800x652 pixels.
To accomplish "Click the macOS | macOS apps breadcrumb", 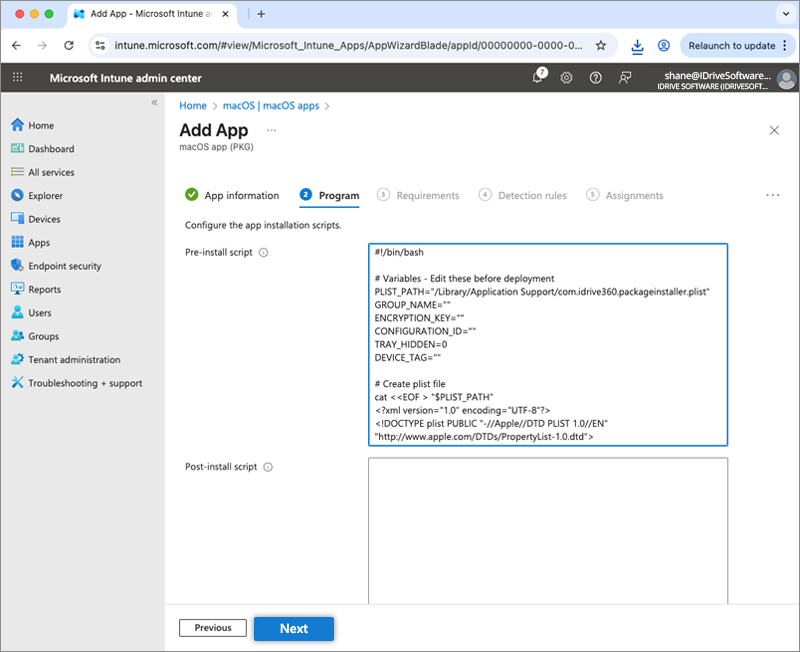I will pos(270,106).
